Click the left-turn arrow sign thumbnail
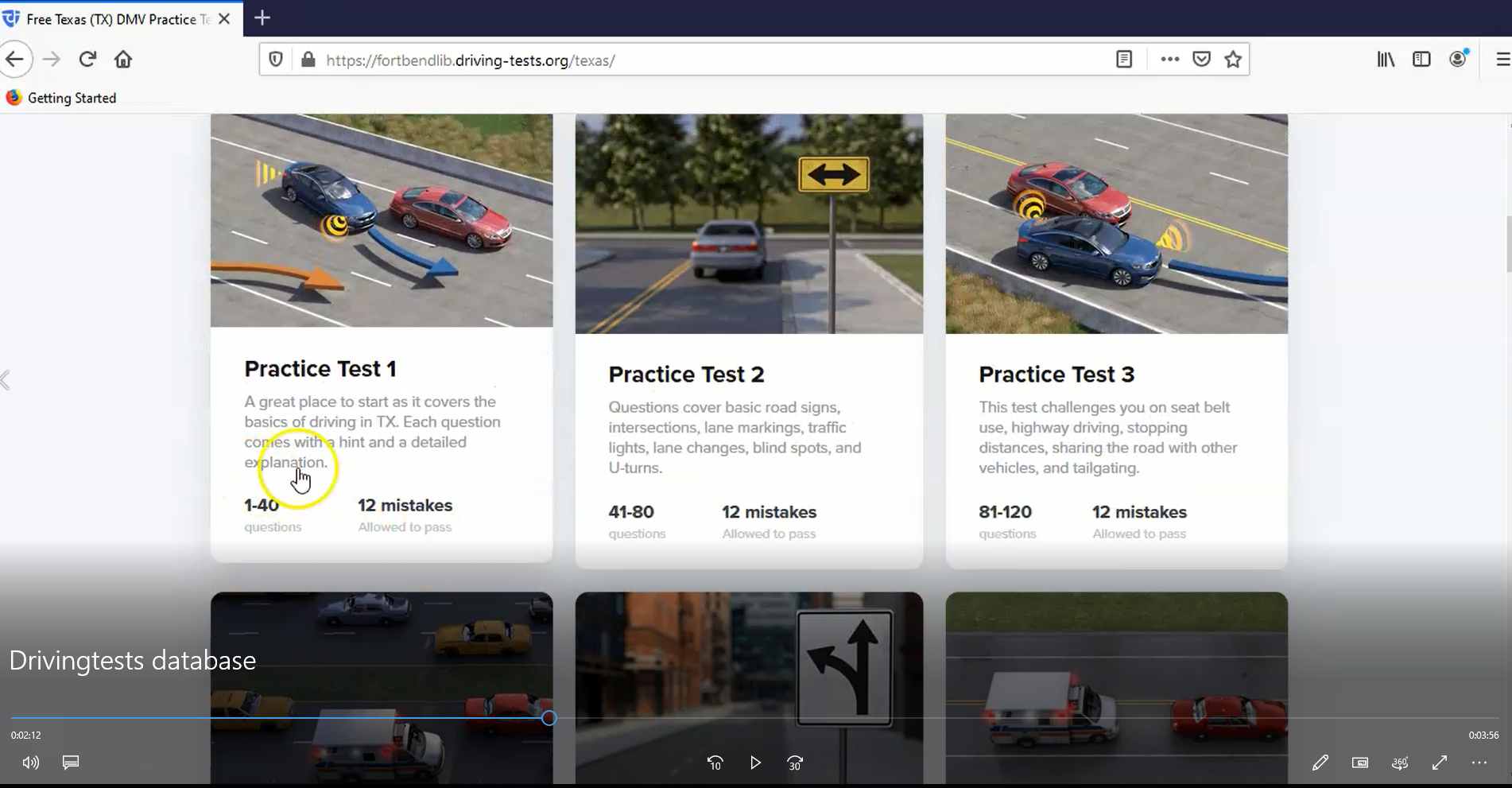The width and height of the screenshot is (1512, 788). coord(749,687)
